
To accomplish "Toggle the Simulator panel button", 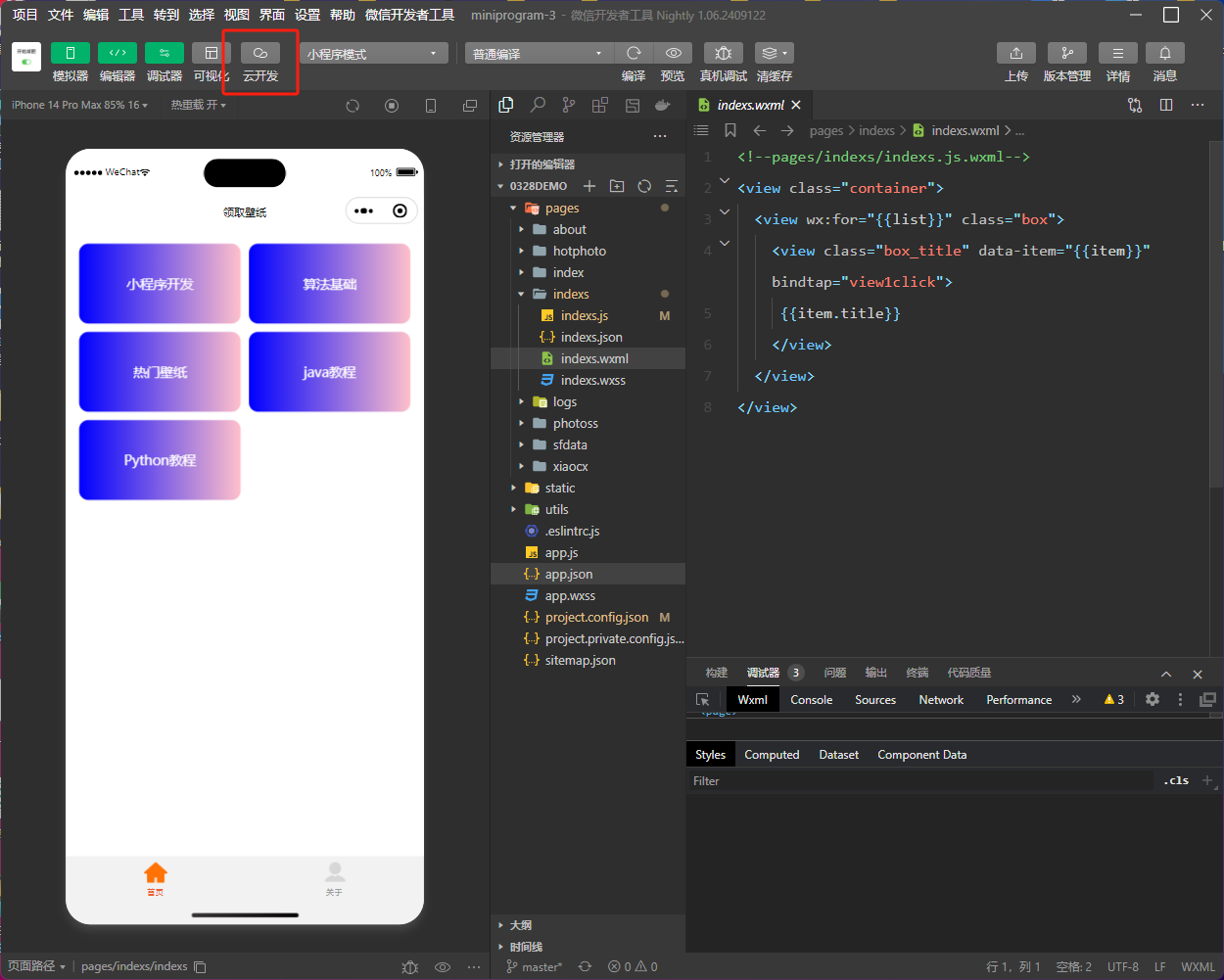I will pos(70,53).
